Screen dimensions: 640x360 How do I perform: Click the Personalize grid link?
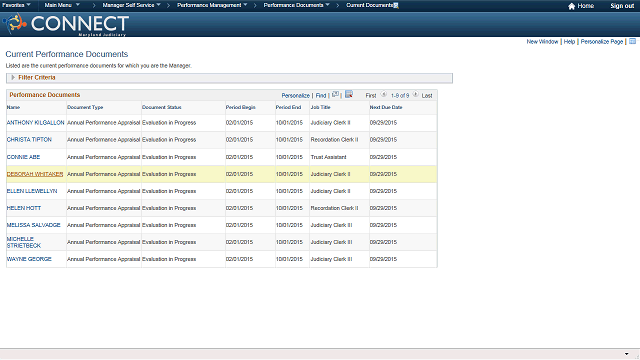(296, 95)
